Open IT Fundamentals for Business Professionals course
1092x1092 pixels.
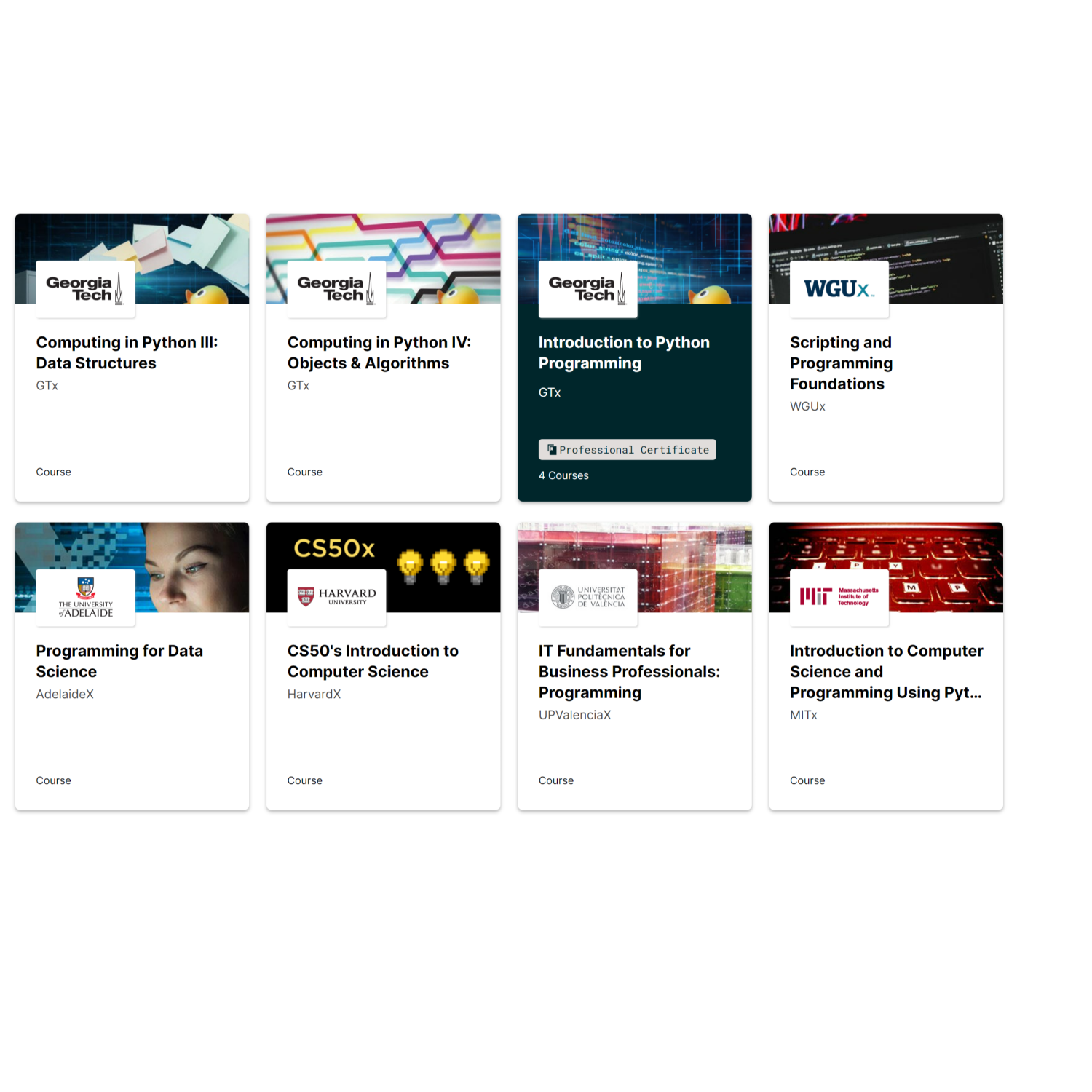tap(629, 671)
